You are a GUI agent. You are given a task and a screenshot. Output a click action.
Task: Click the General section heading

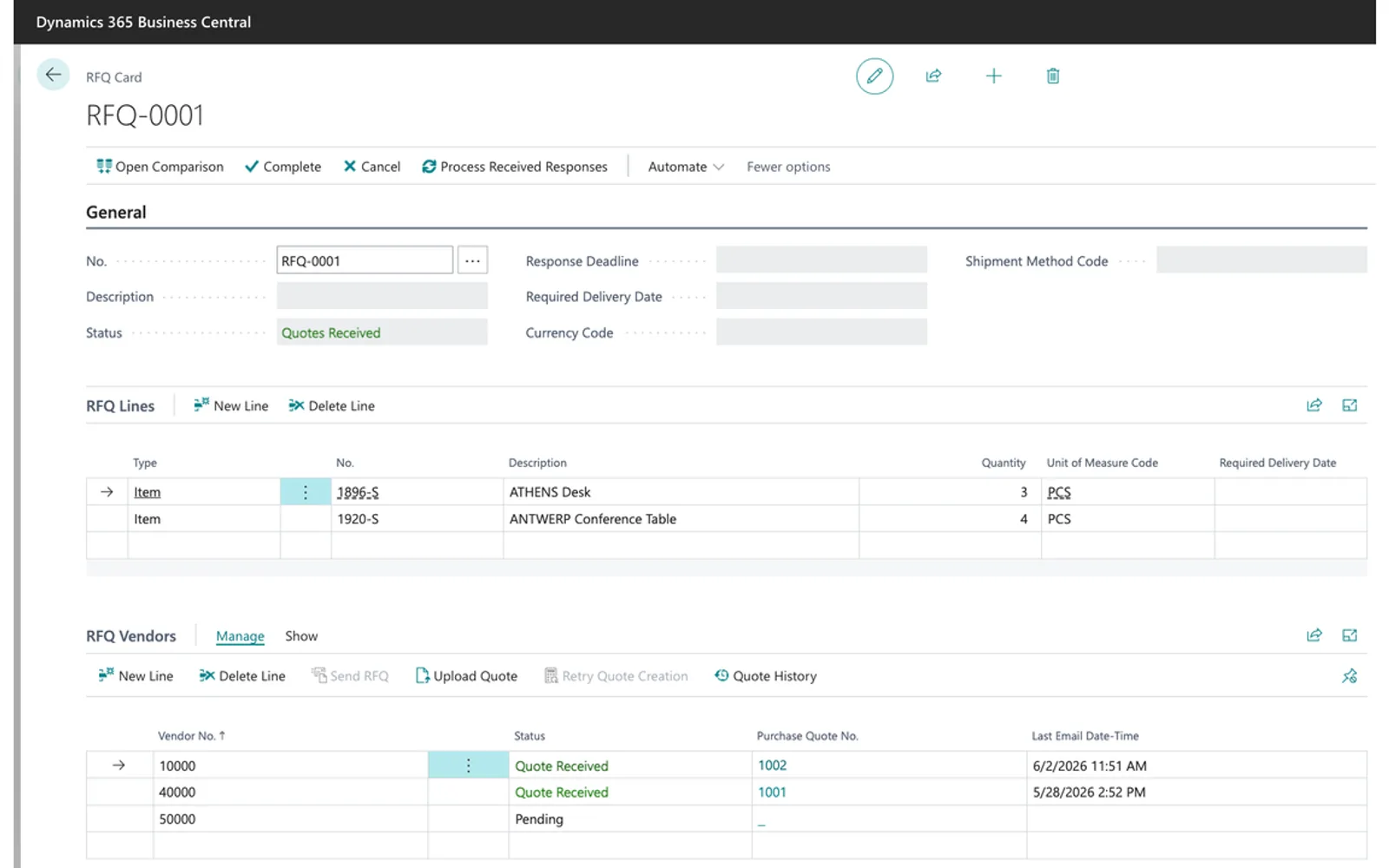point(115,213)
